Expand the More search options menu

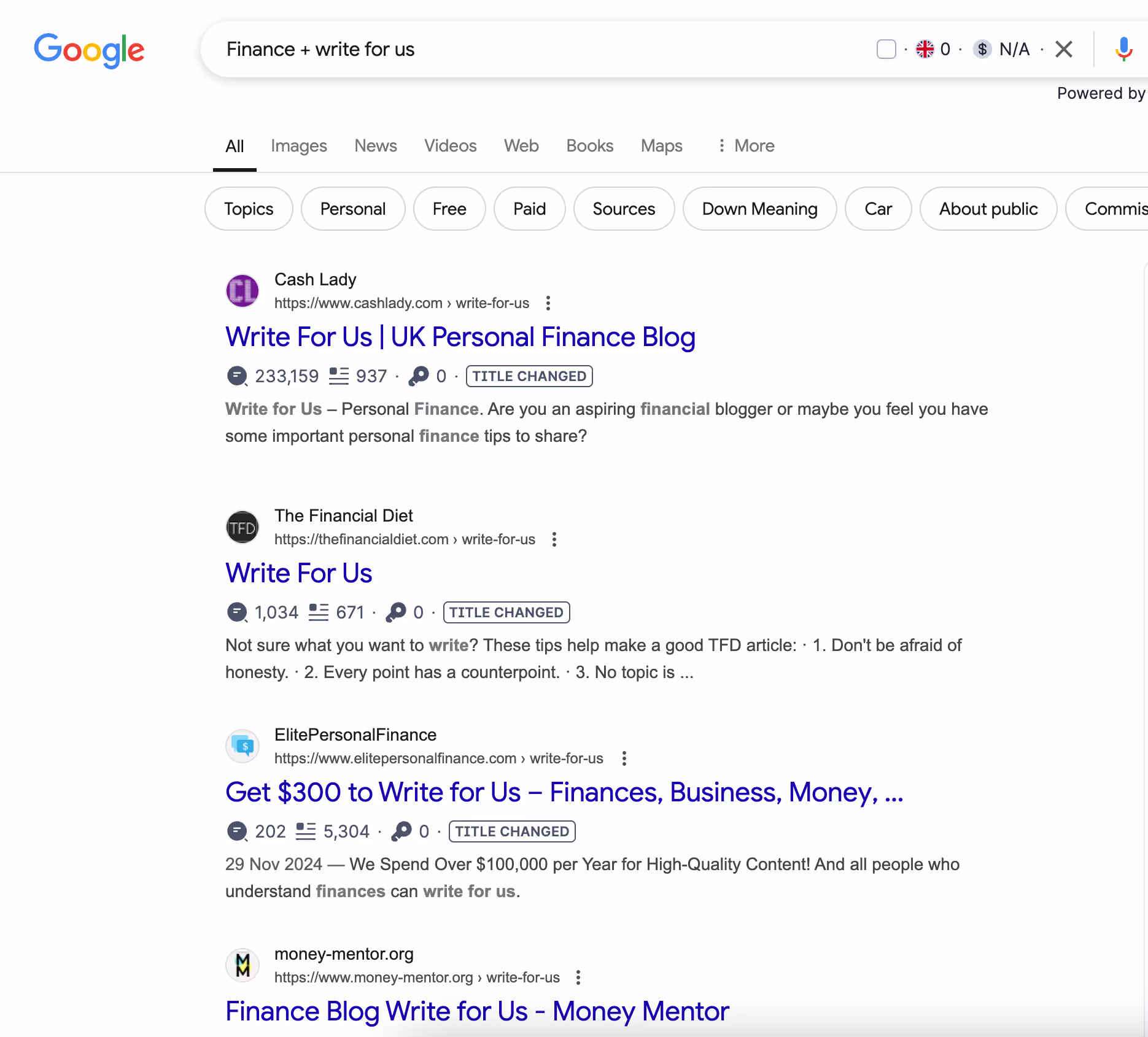point(746,146)
